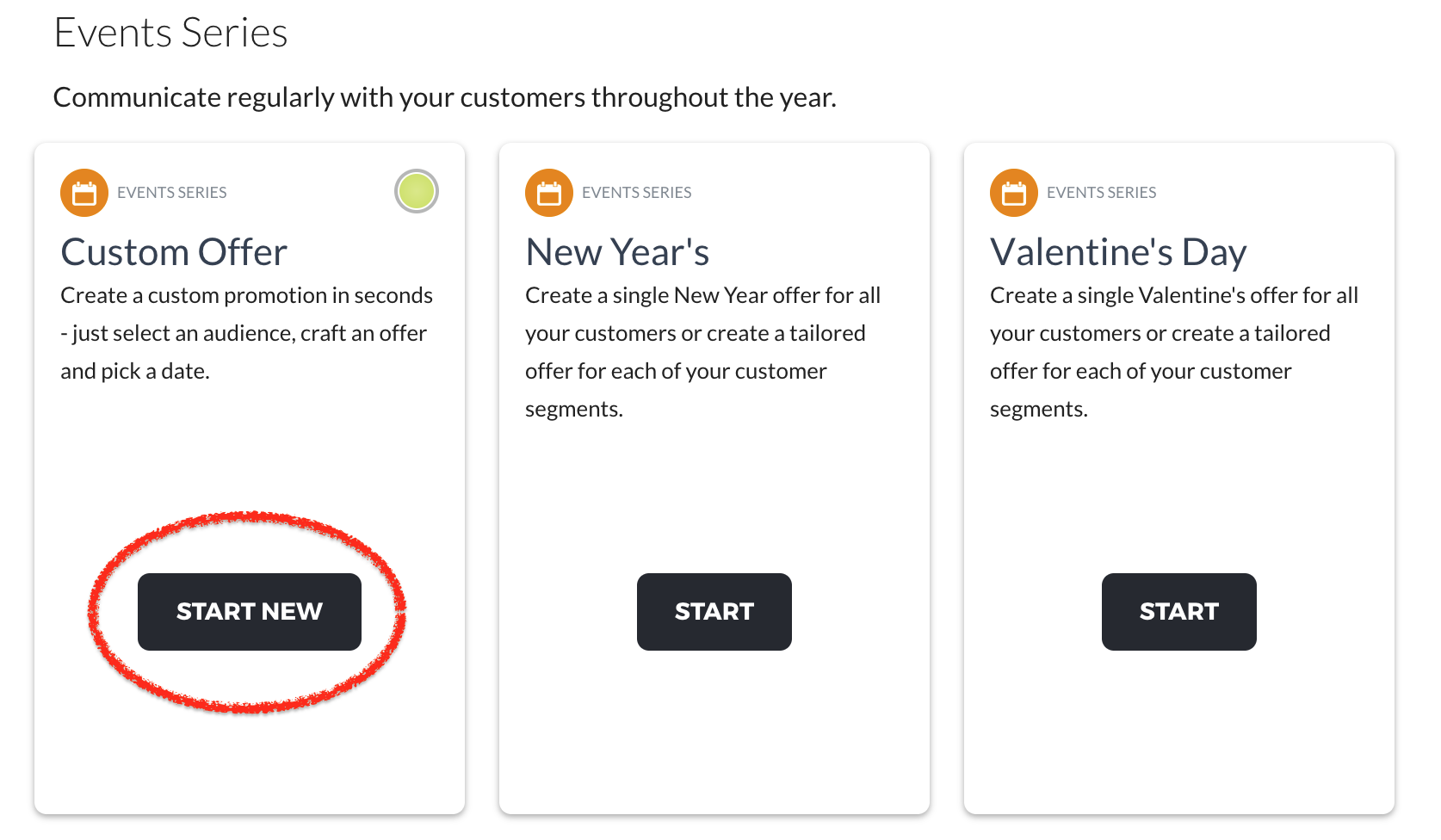
Task: Start the New Year's event series
Action: click(x=714, y=612)
